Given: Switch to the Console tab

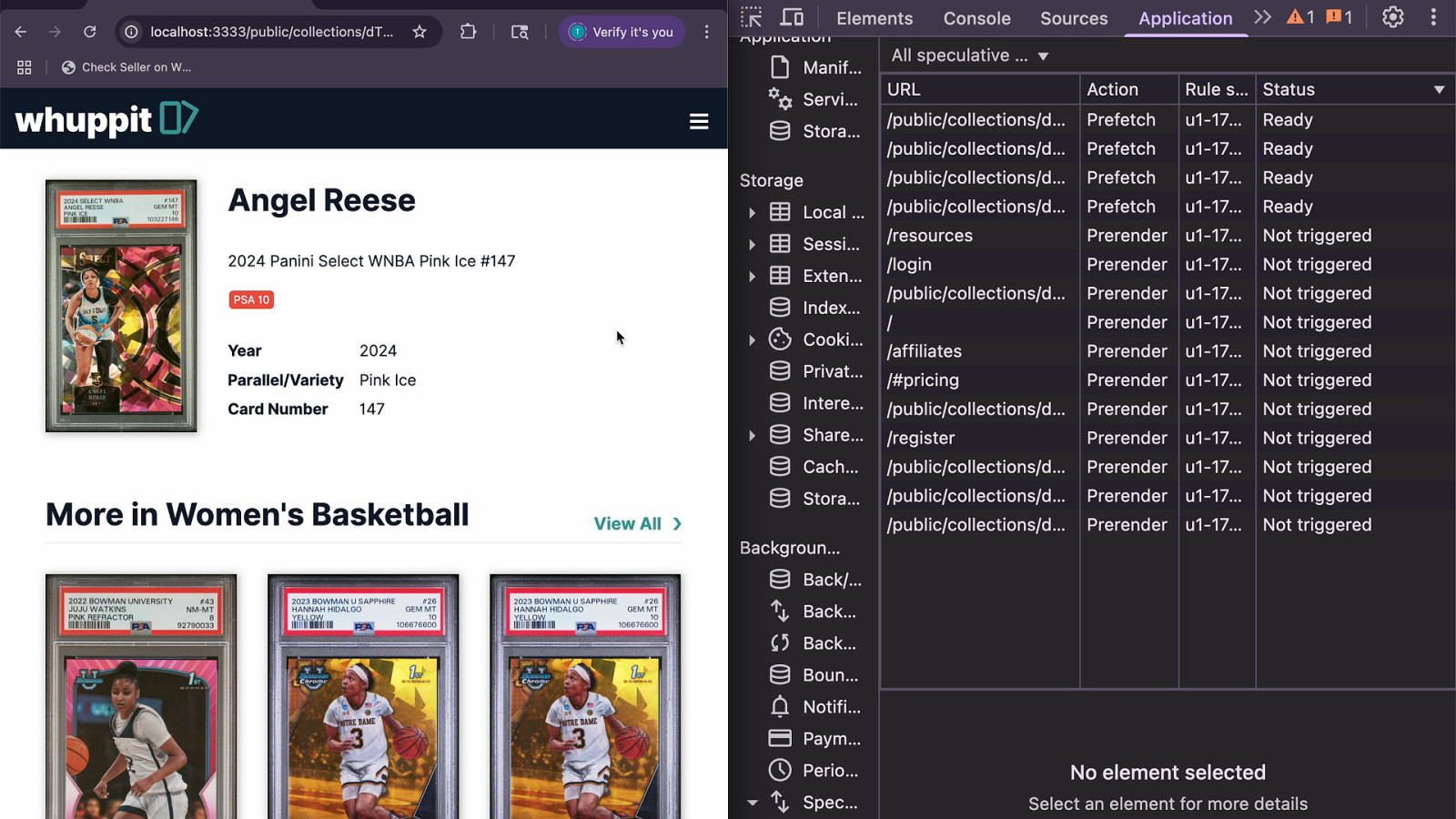Looking at the screenshot, I should pos(976,18).
